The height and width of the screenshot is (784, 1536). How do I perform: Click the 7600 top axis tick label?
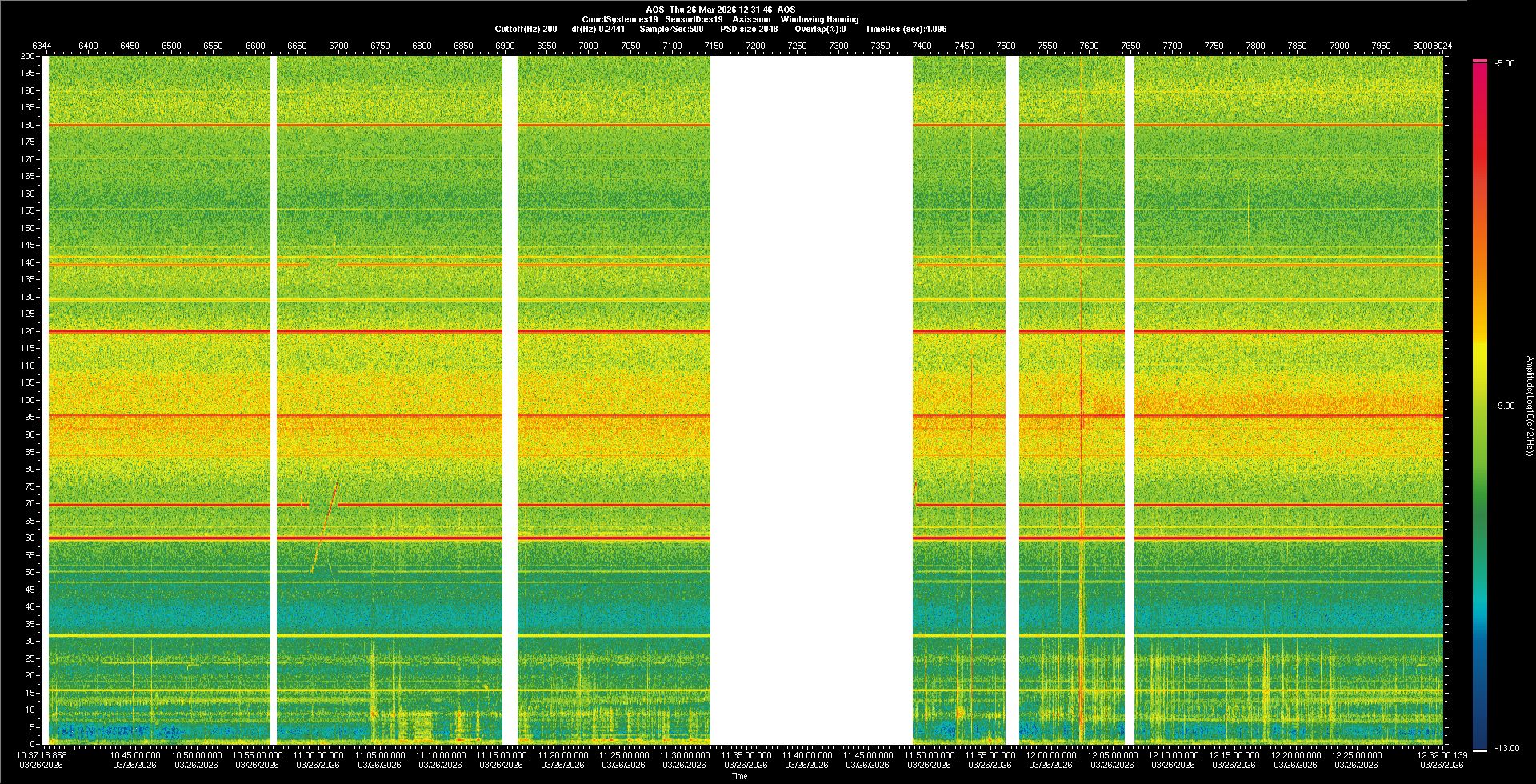(x=1089, y=46)
